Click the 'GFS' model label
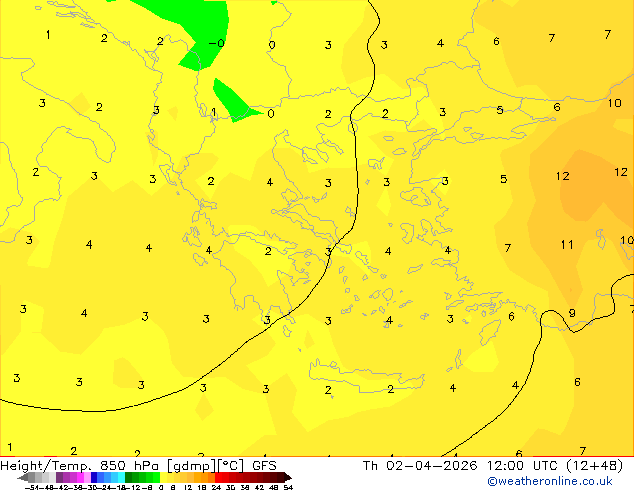 pos(264,466)
